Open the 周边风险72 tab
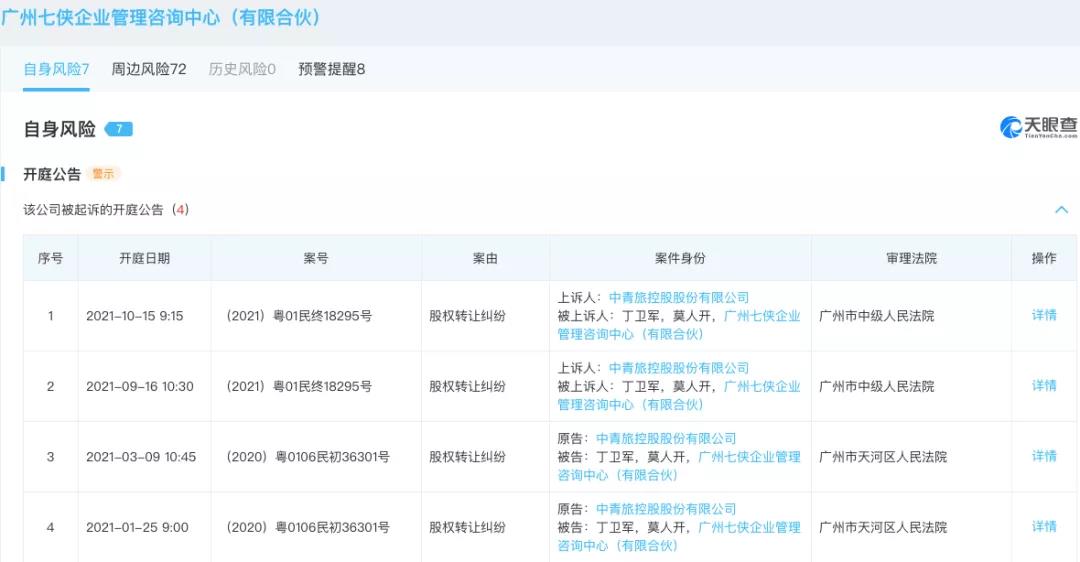The width and height of the screenshot is (1080, 562). point(149,69)
